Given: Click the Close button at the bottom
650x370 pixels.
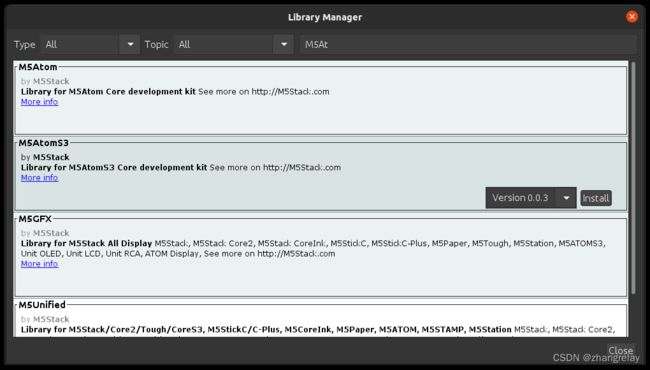Looking at the screenshot, I should coord(621,351).
